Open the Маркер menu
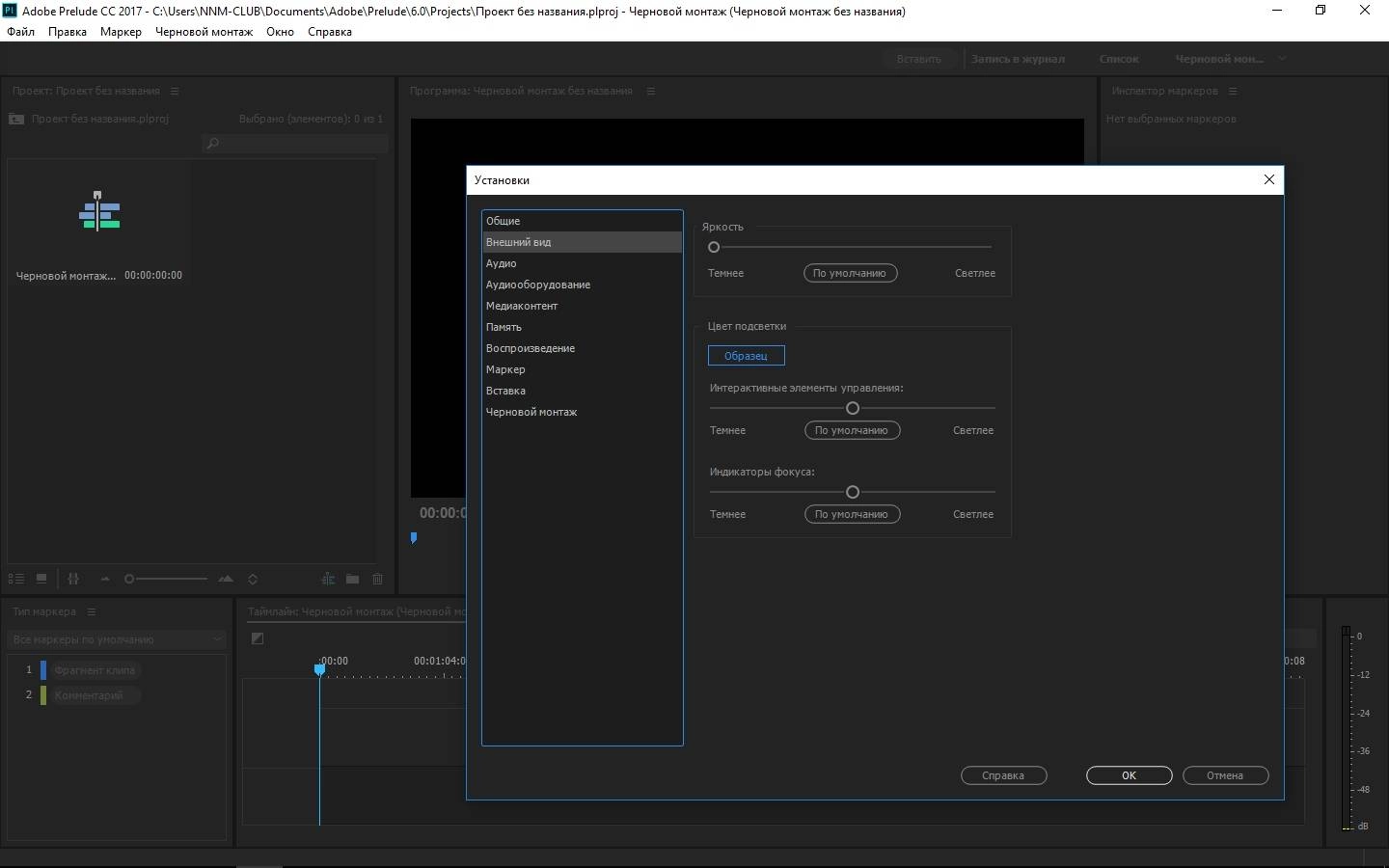This screenshot has width=1389, height=868. pos(121,32)
